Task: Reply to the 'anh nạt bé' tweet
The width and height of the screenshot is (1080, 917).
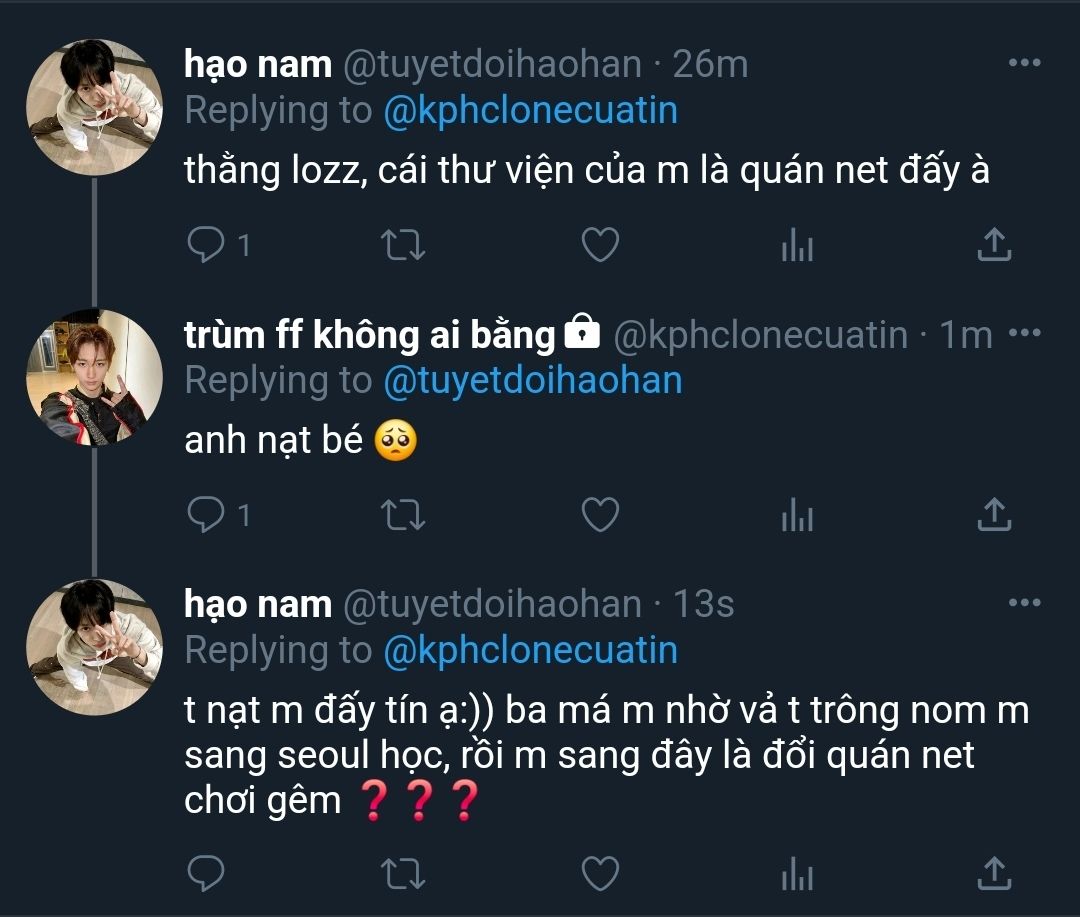Action: click(206, 515)
